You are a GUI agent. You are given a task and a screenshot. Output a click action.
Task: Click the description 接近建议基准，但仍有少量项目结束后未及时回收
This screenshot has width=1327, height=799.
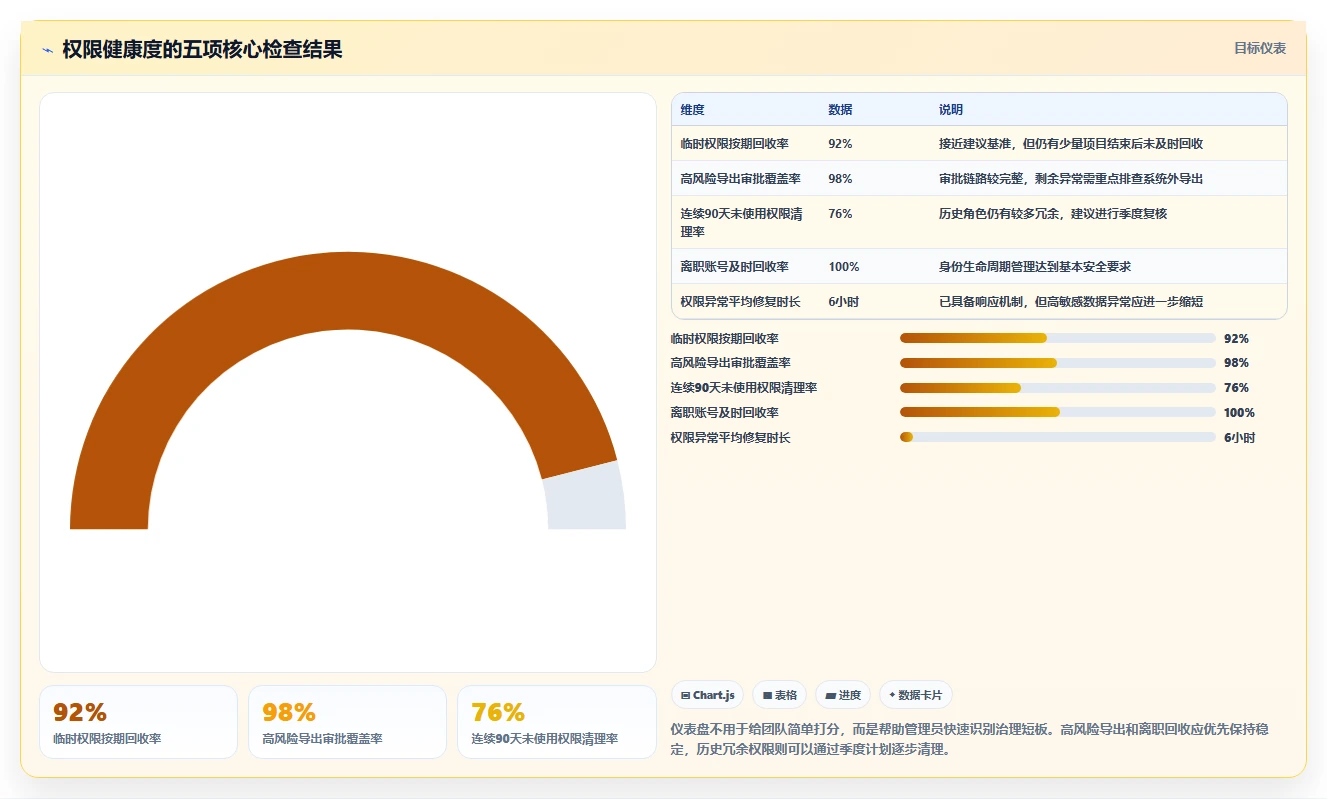(1070, 144)
